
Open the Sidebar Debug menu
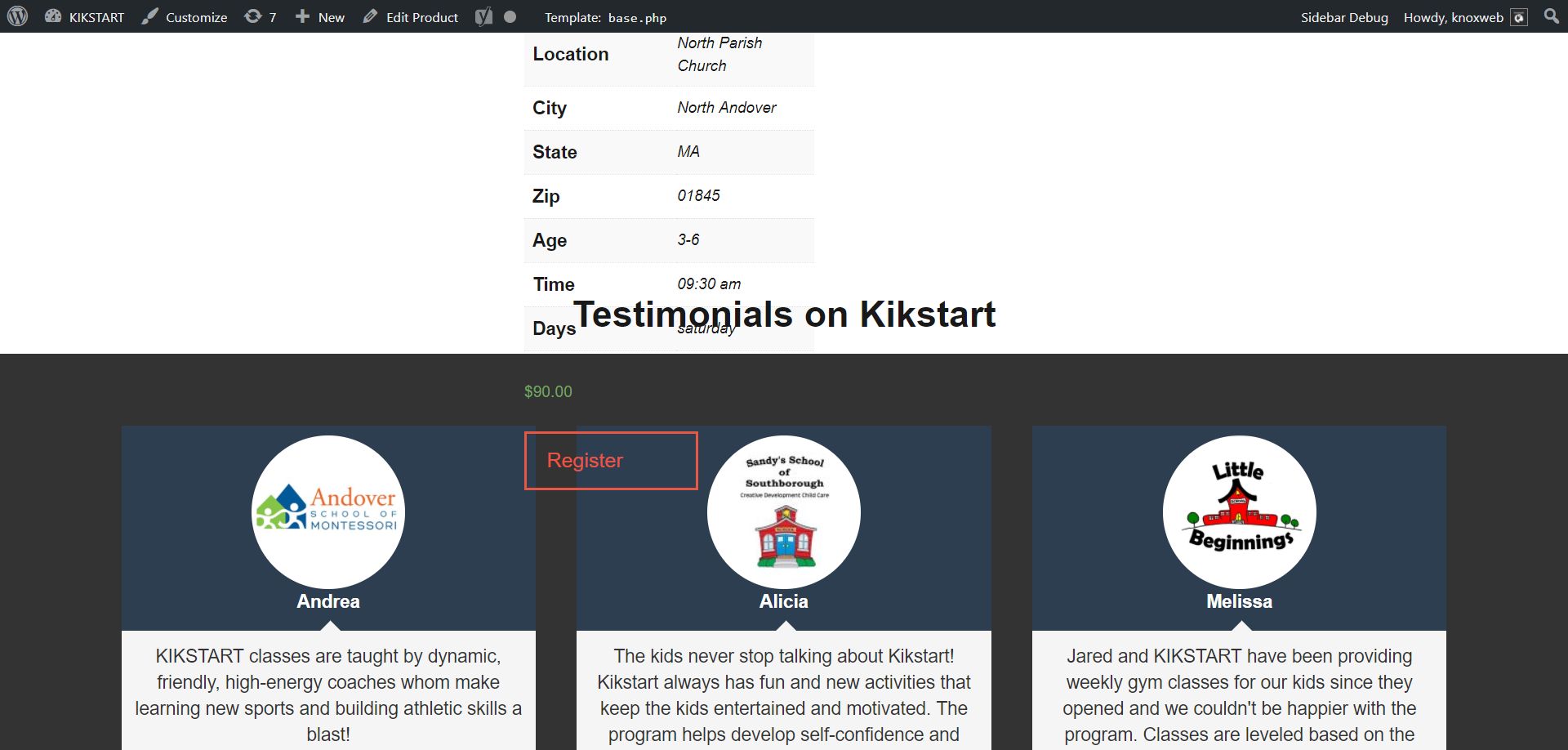pos(1344,17)
